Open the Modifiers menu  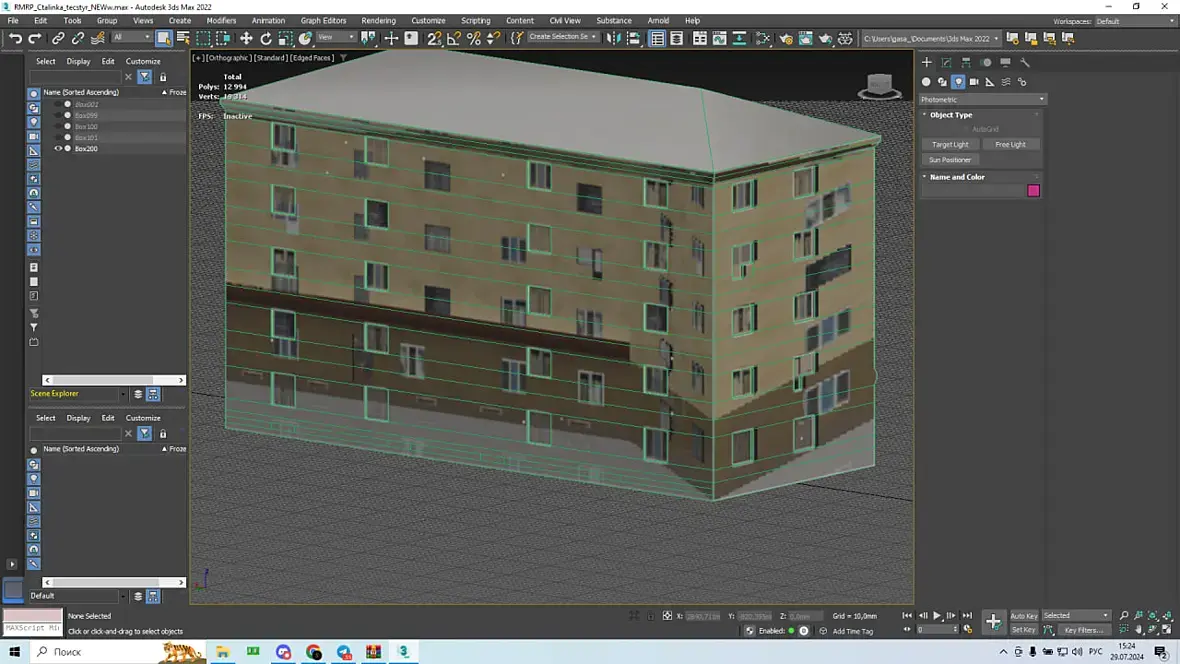coord(221,20)
